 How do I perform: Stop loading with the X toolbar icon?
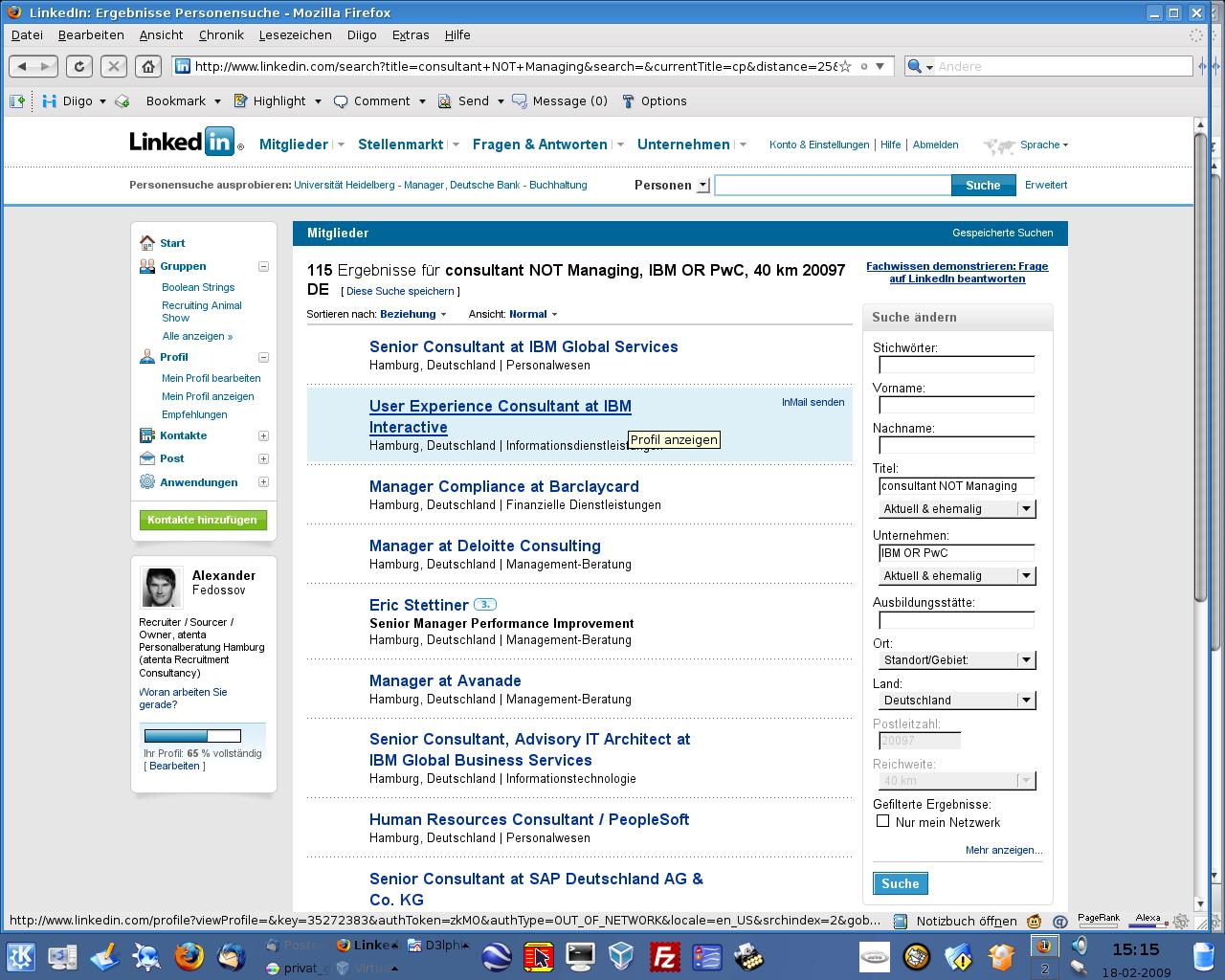coord(114,66)
